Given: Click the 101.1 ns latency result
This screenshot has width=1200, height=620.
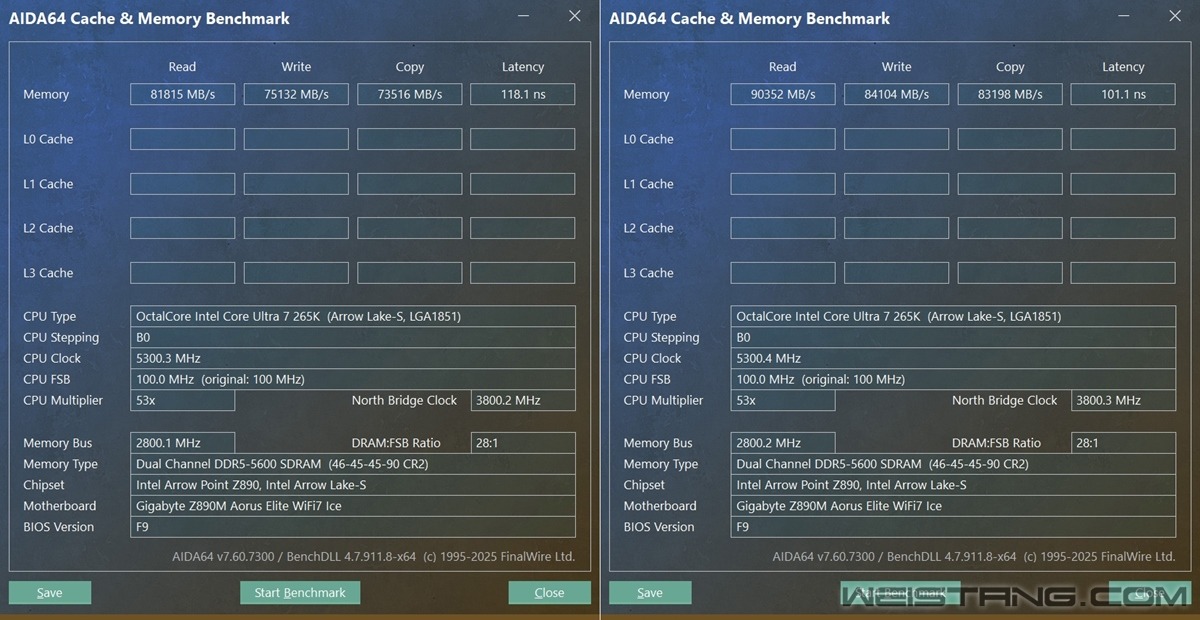Looking at the screenshot, I should (1123, 94).
